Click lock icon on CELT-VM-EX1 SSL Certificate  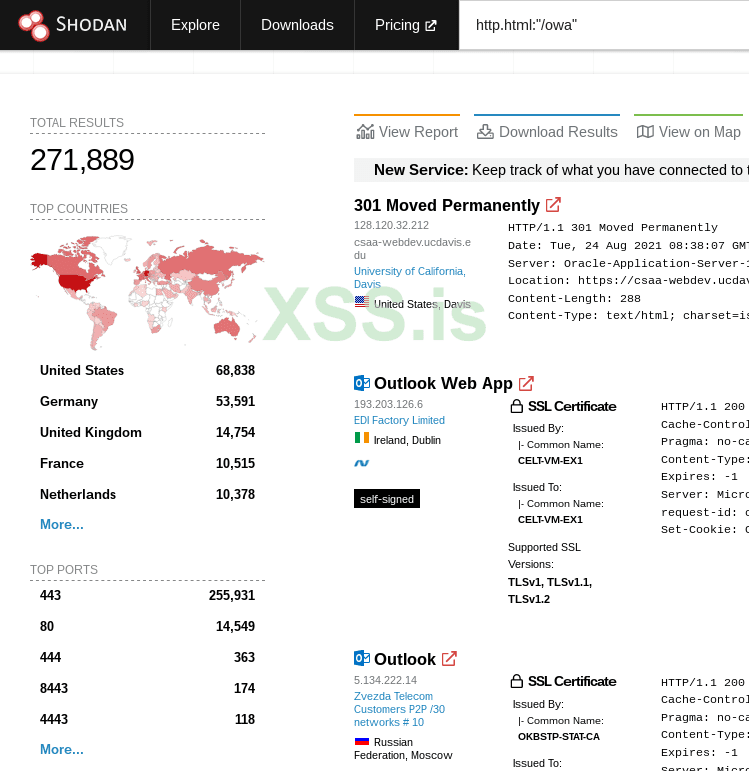pyautogui.click(x=516, y=406)
